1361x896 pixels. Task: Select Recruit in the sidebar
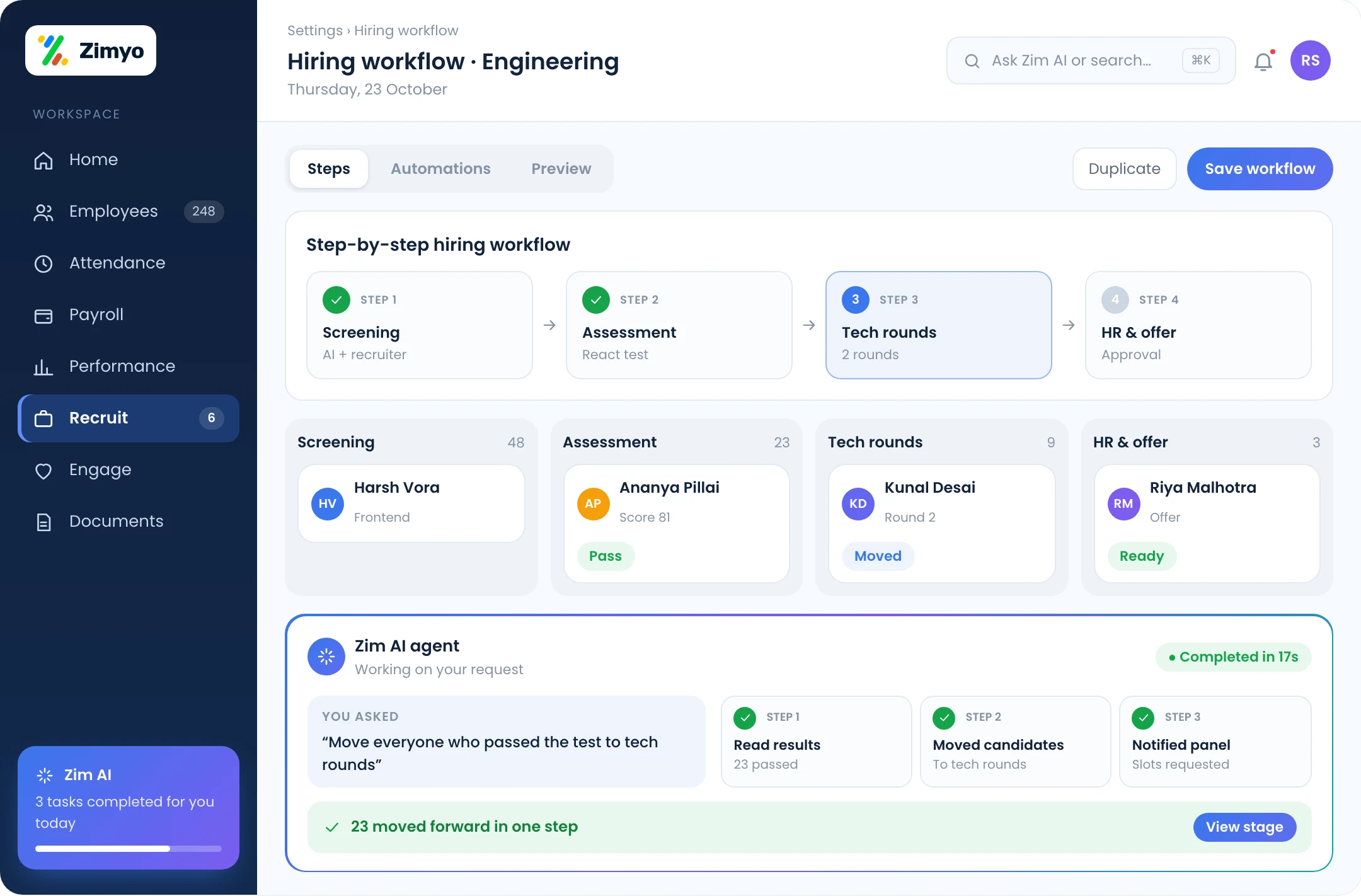pyautogui.click(x=129, y=418)
